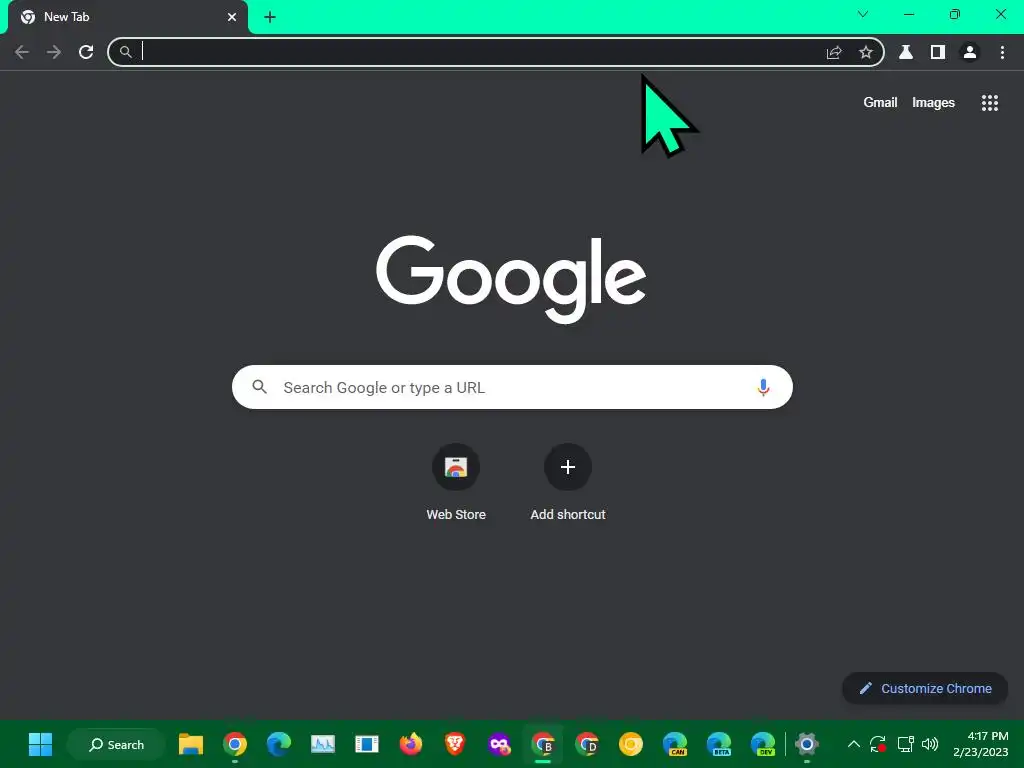This screenshot has width=1024, height=768.
Task: Click the search magnifier in Google box
Action: click(259, 387)
